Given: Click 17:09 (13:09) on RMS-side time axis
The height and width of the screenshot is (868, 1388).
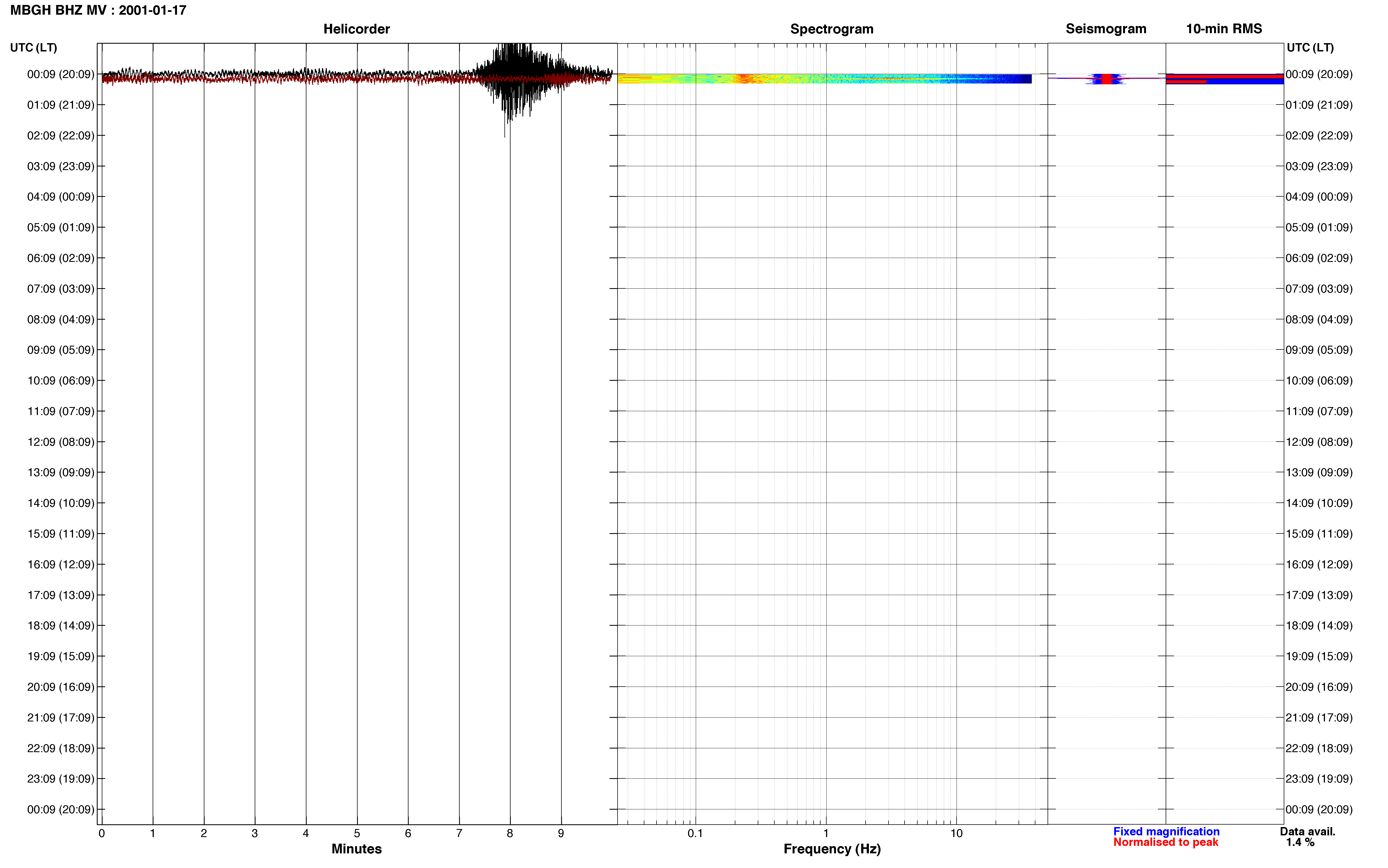Looking at the screenshot, I should click(x=1319, y=595).
